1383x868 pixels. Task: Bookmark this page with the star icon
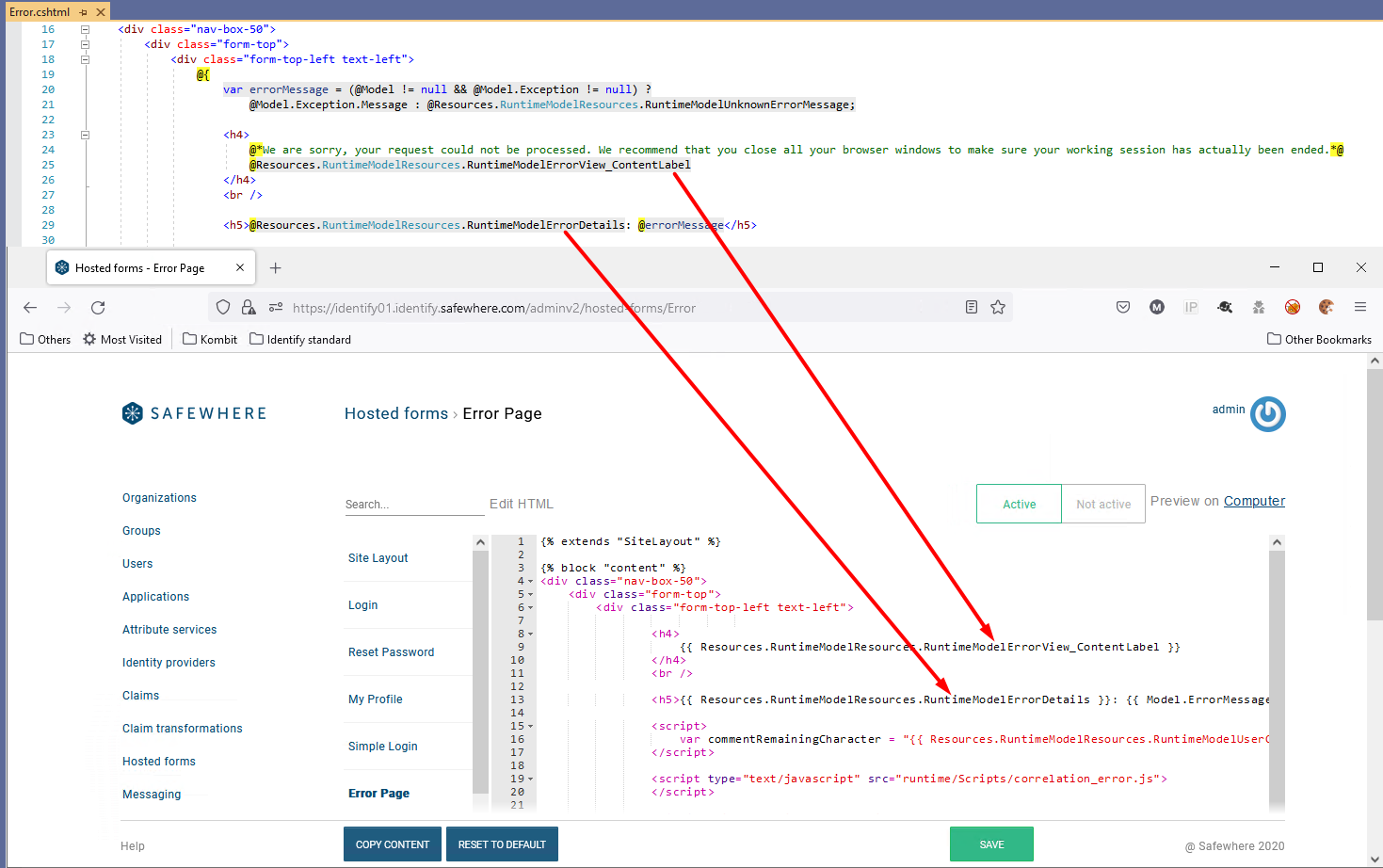click(x=998, y=308)
